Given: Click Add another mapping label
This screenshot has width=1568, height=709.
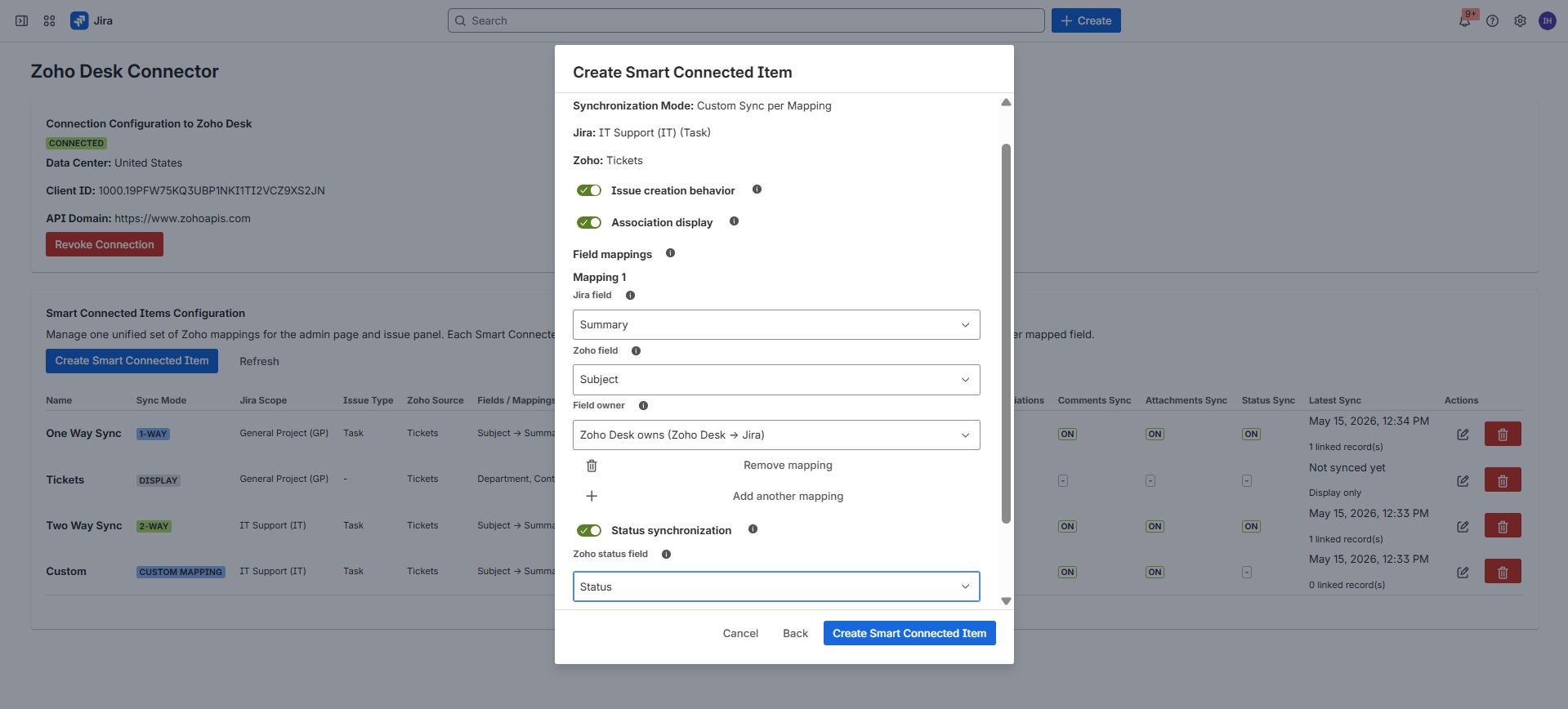Looking at the screenshot, I should tap(788, 496).
